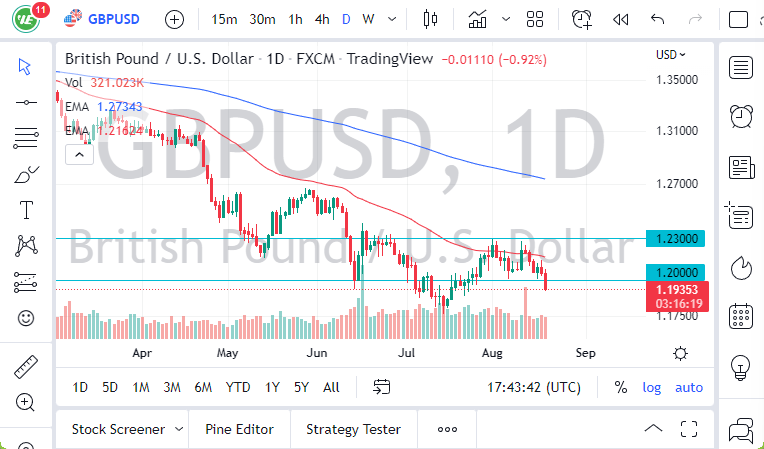Set the date range to YTD
The width and height of the screenshot is (764, 449).
[238, 387]
